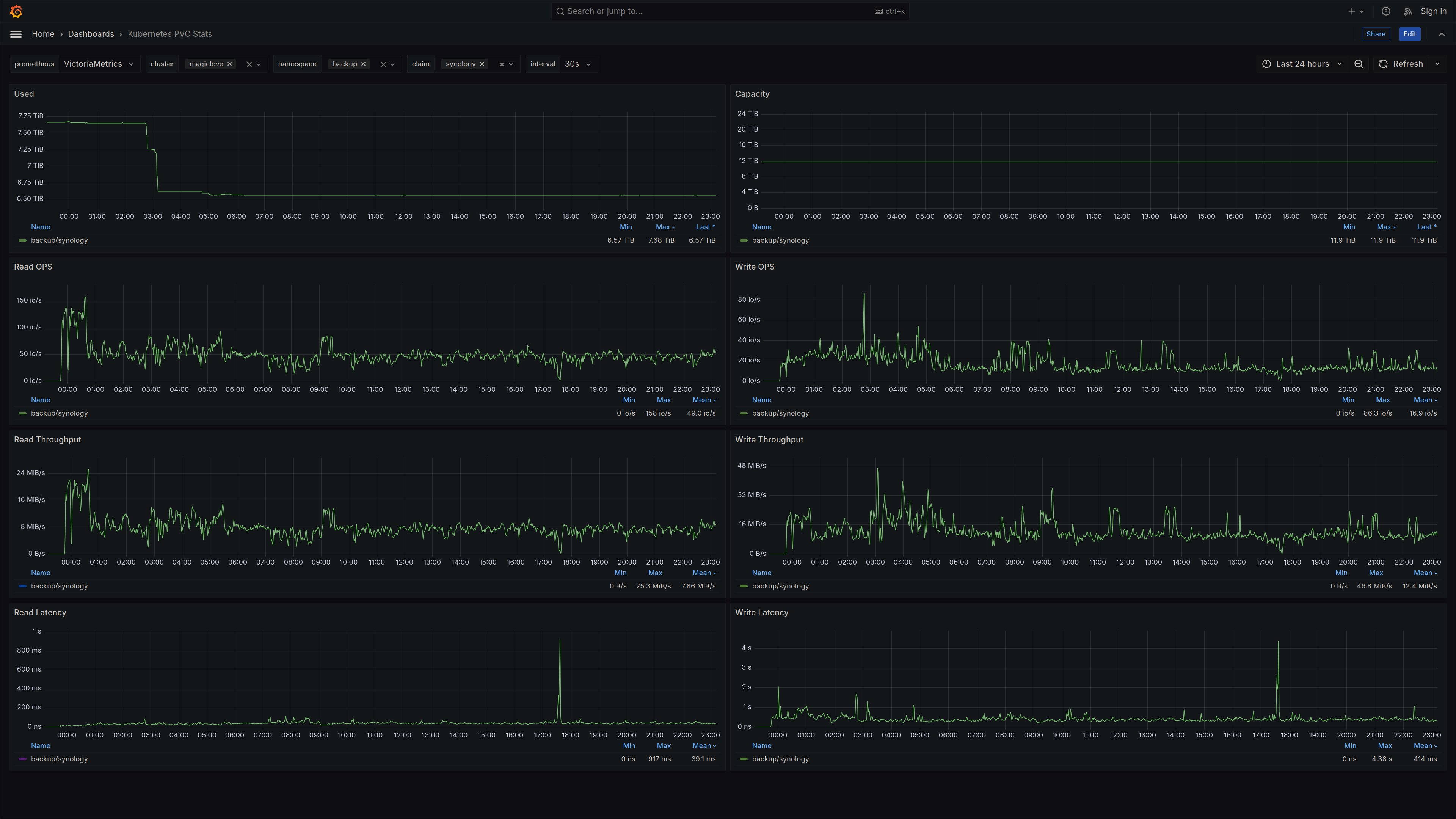Click the Edit dashboard button
This screenshot has height=819, width=1456.
(x=1409, y=34)
